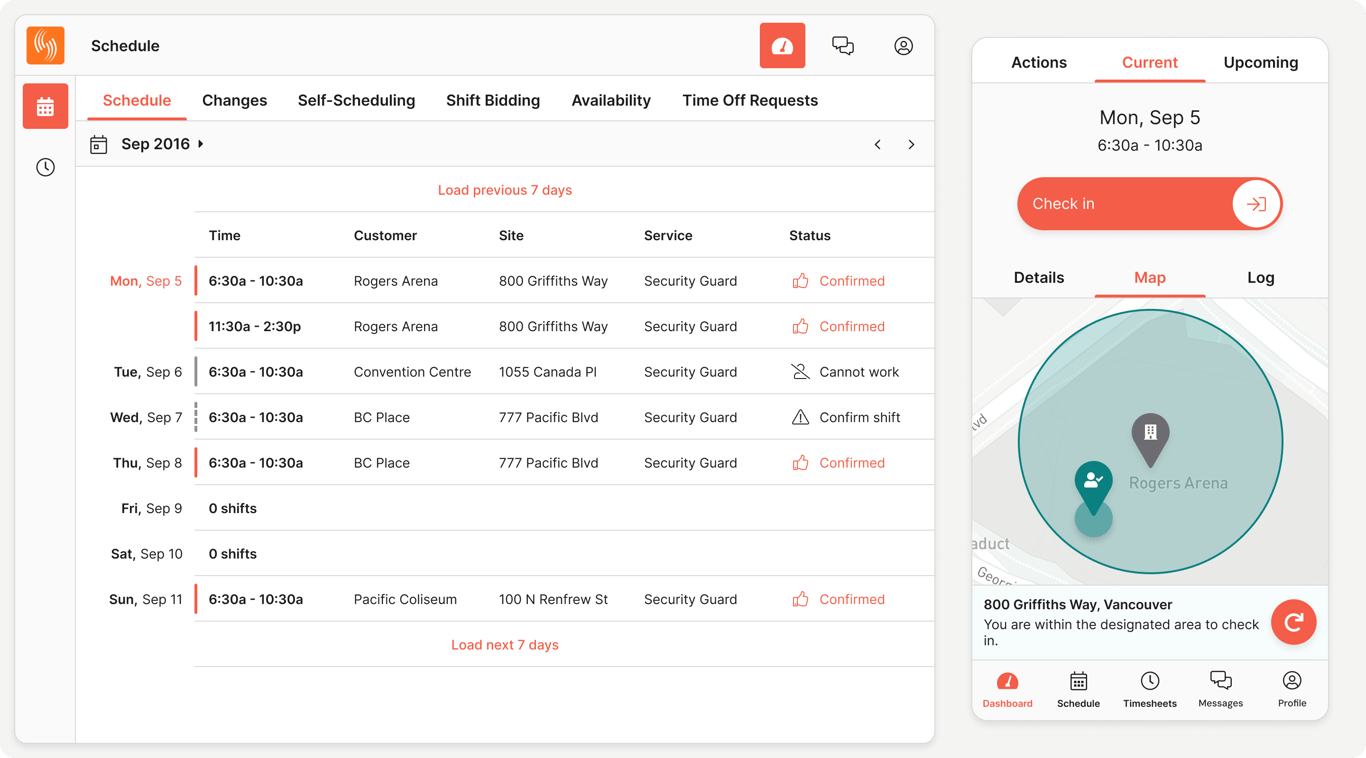This screenshot has width=1366, height=758.
Task: Open the Self-Scheduling tab
Action: point(356,100)
